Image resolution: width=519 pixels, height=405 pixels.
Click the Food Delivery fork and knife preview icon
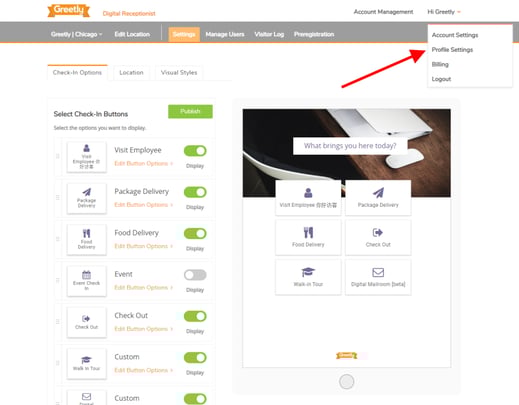[x=308, y=232]
